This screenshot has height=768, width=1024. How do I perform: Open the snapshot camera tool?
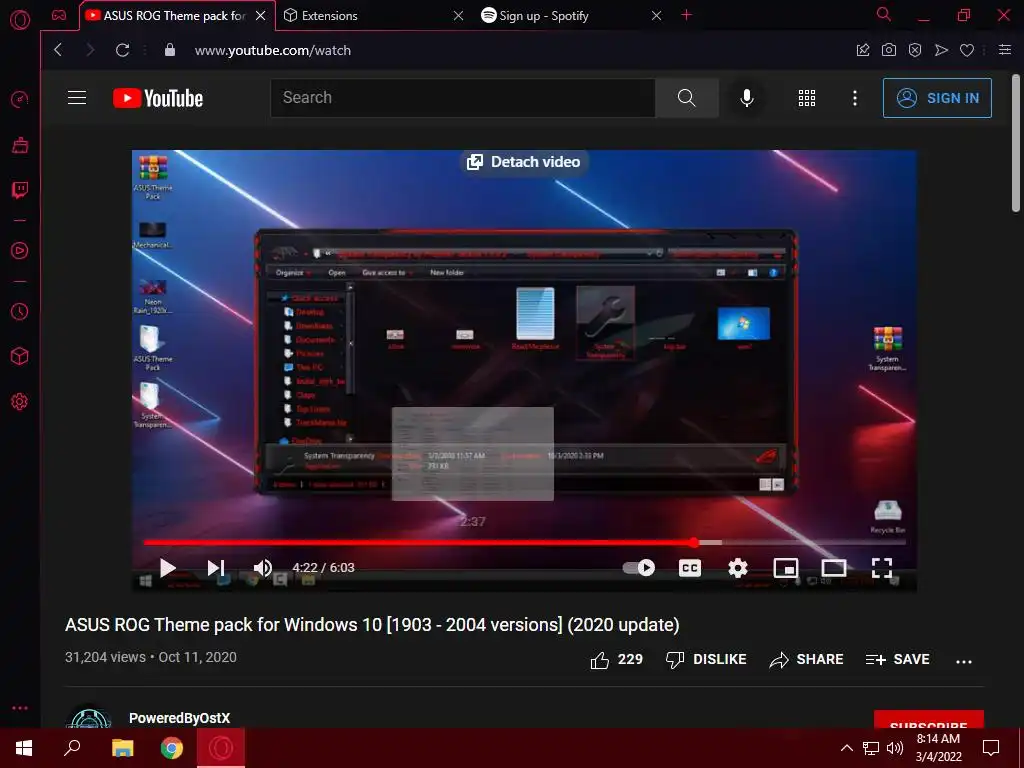(889, 50)
